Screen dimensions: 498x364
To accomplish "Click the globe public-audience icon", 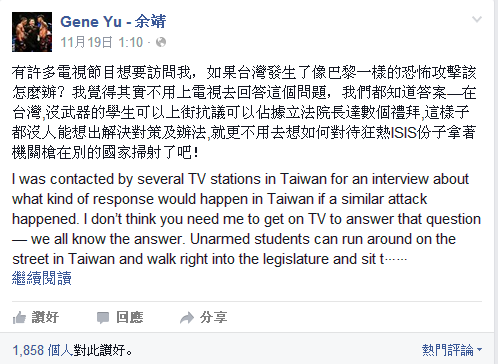I will pyautogui.click(x=161, y=42).
